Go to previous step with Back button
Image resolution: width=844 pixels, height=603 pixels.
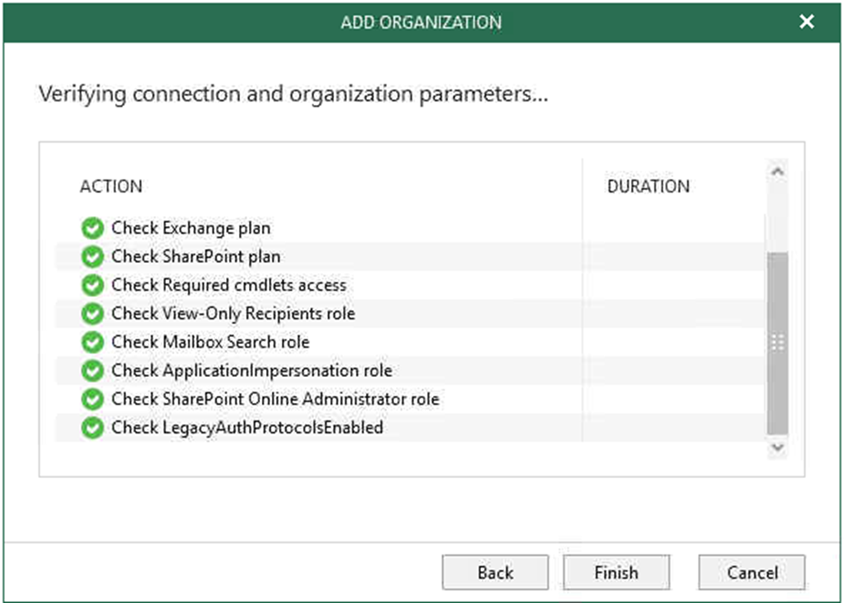tap(495, 572)
